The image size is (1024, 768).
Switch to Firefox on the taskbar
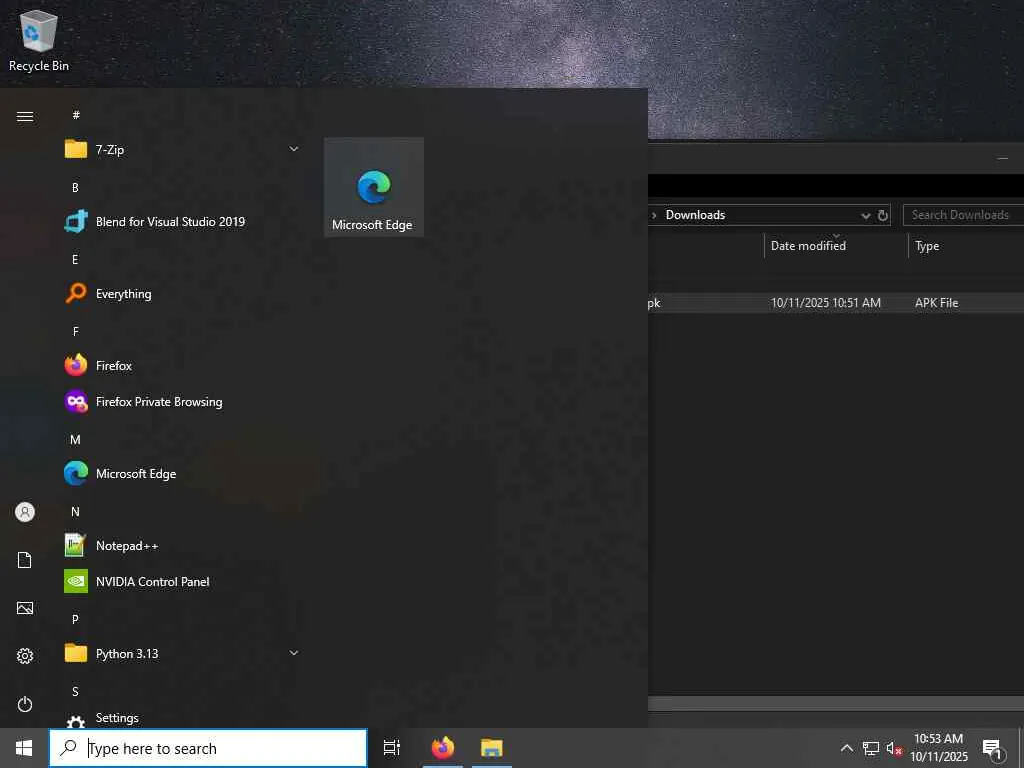(x=443, y=748)
